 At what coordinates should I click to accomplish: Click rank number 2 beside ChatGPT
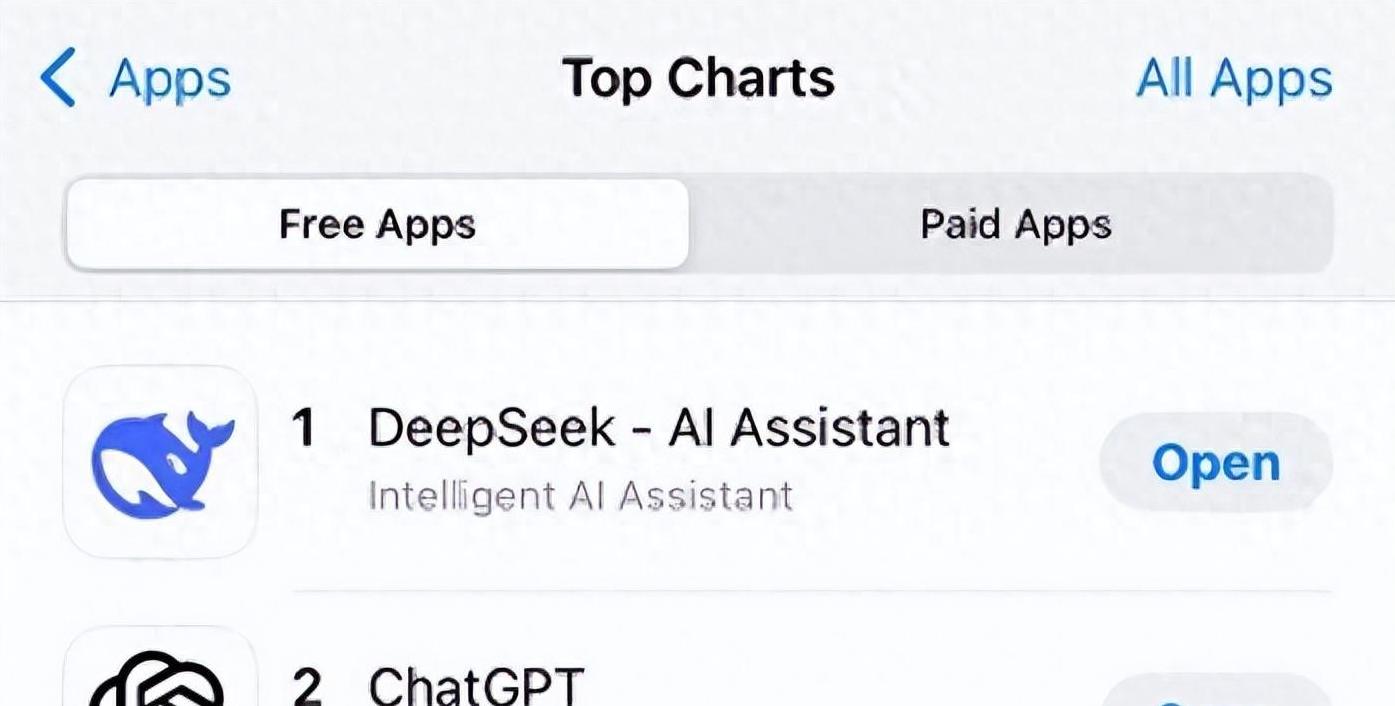[307, 686]
